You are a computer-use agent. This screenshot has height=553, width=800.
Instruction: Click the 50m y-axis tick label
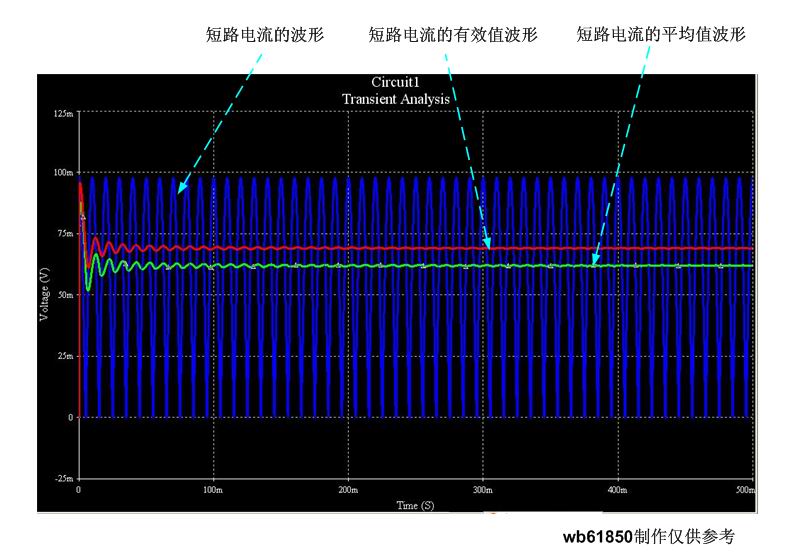(x=64, y=295)
